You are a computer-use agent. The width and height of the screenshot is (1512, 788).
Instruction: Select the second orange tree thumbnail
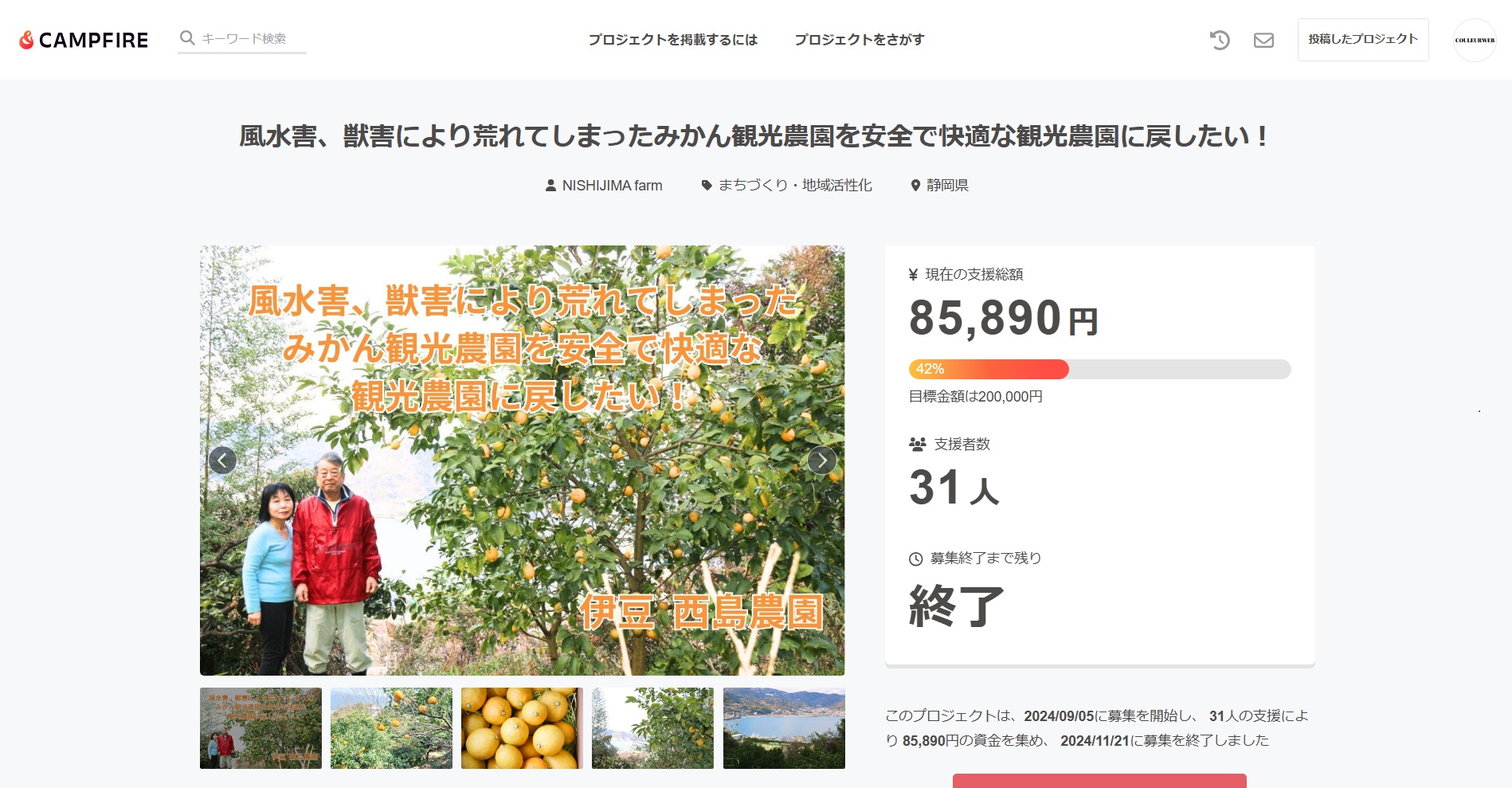(391, 728)
